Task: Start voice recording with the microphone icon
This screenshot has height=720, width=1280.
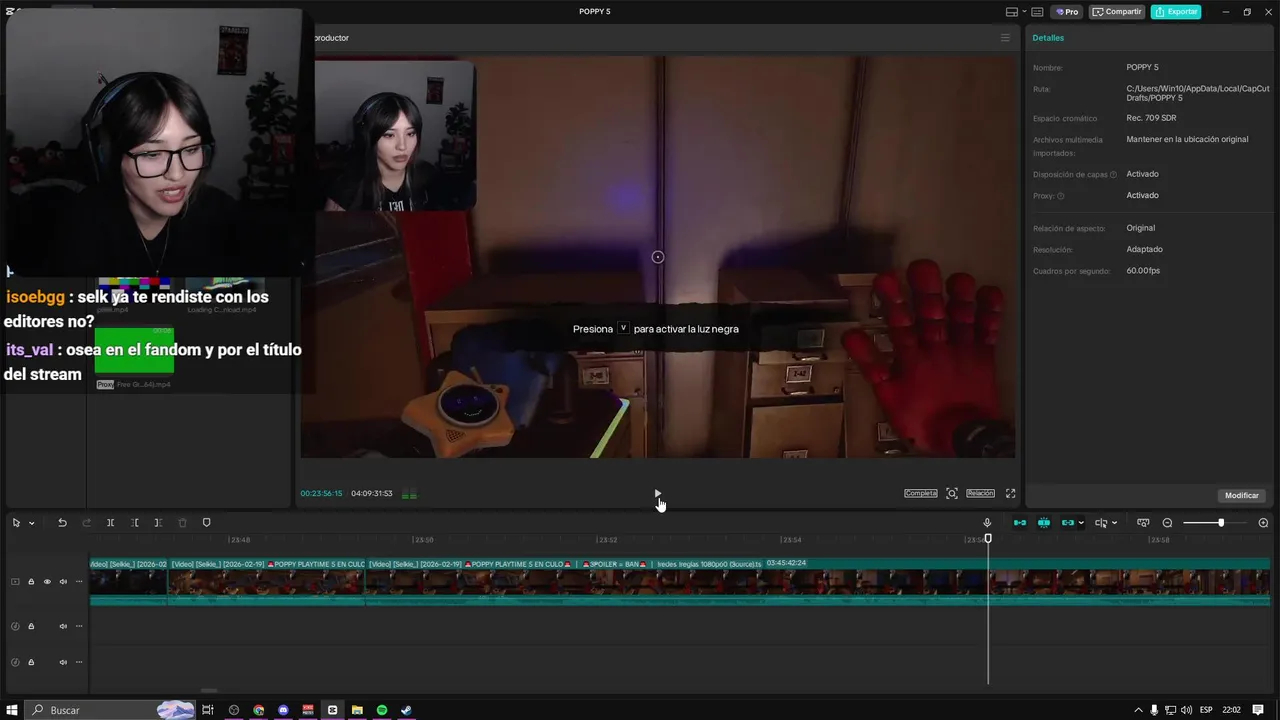Action: (987, 523)
